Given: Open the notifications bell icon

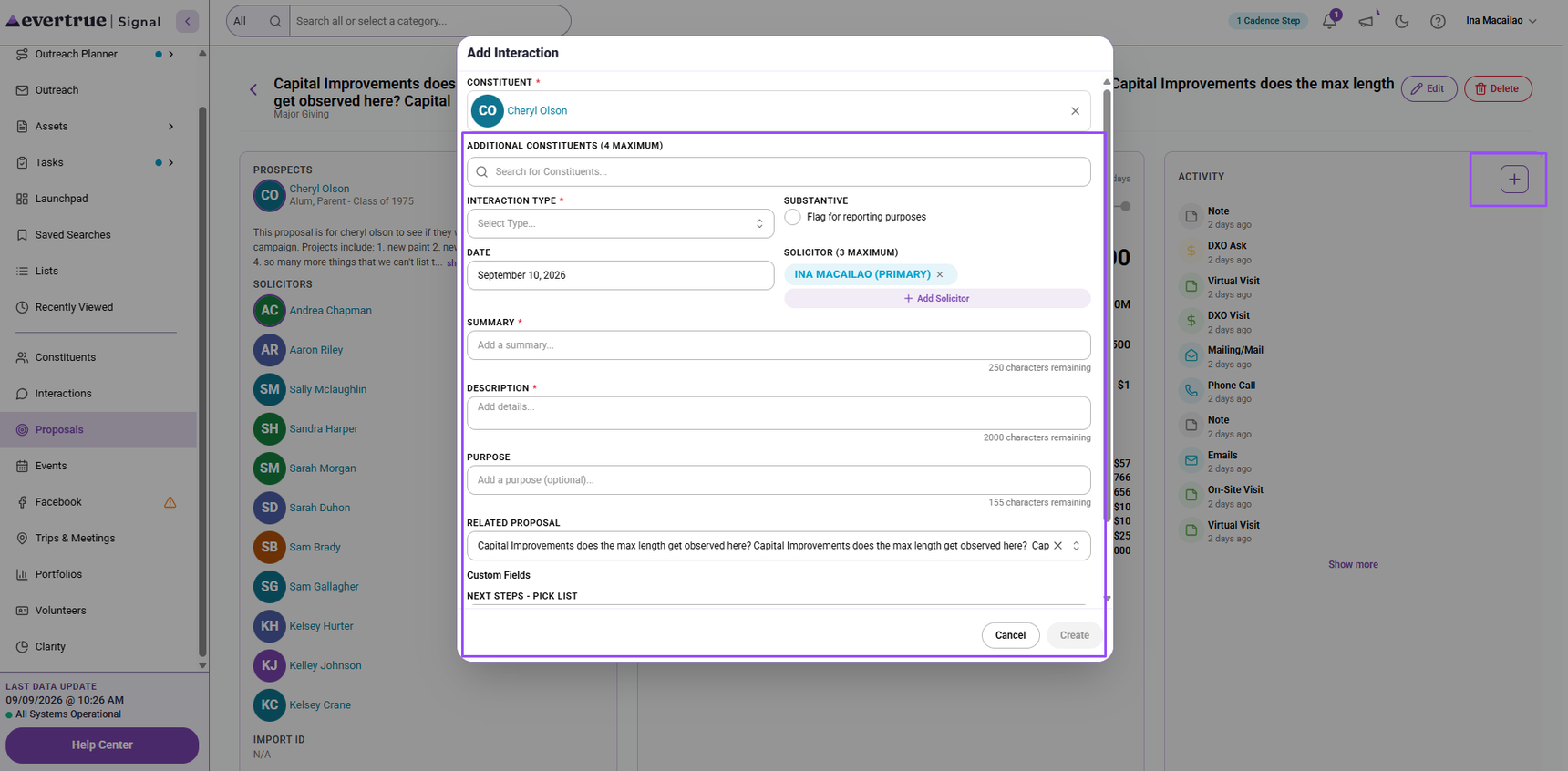Looking at the screenshot, I should tap(1329, 21).
